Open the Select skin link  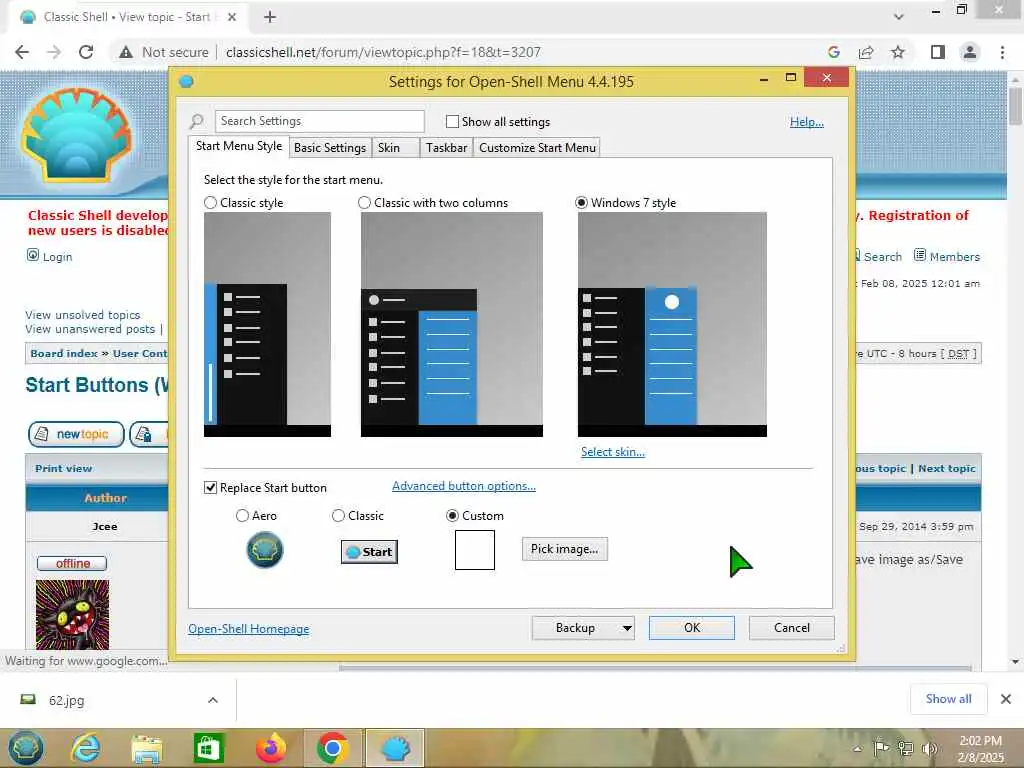point(613,452)
